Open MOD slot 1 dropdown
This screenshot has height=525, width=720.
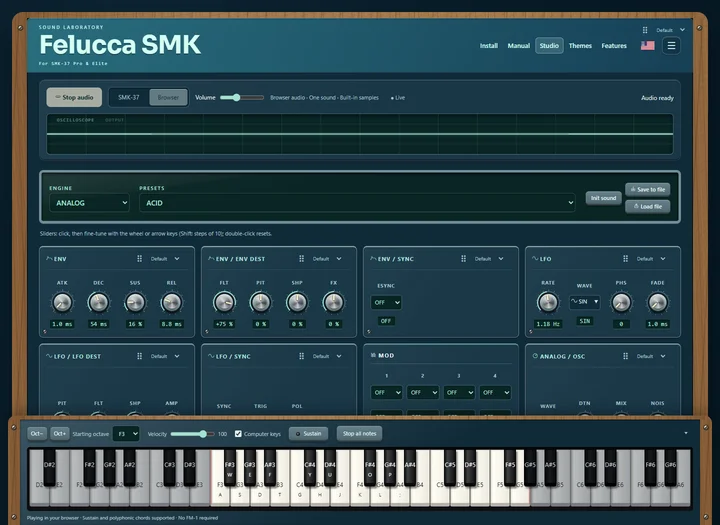[x=386, y=392]
